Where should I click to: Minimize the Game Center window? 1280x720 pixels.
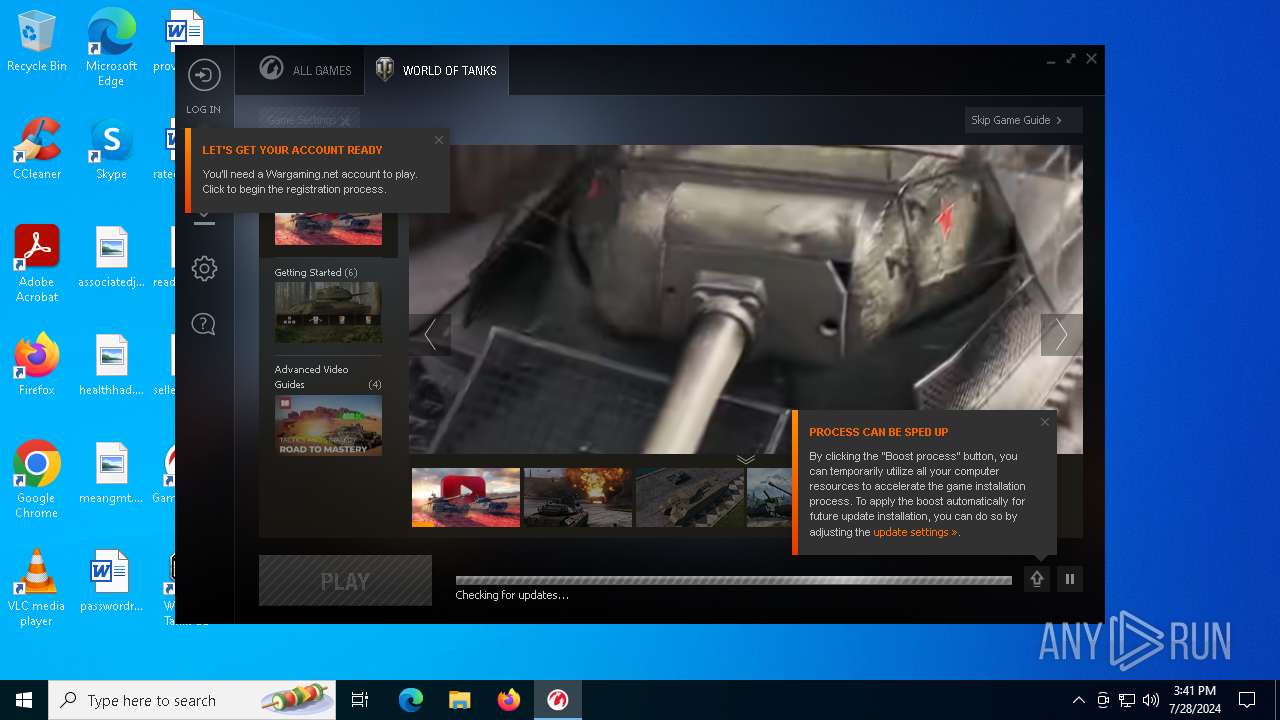pyautogui.click(x=1051, y=60)
